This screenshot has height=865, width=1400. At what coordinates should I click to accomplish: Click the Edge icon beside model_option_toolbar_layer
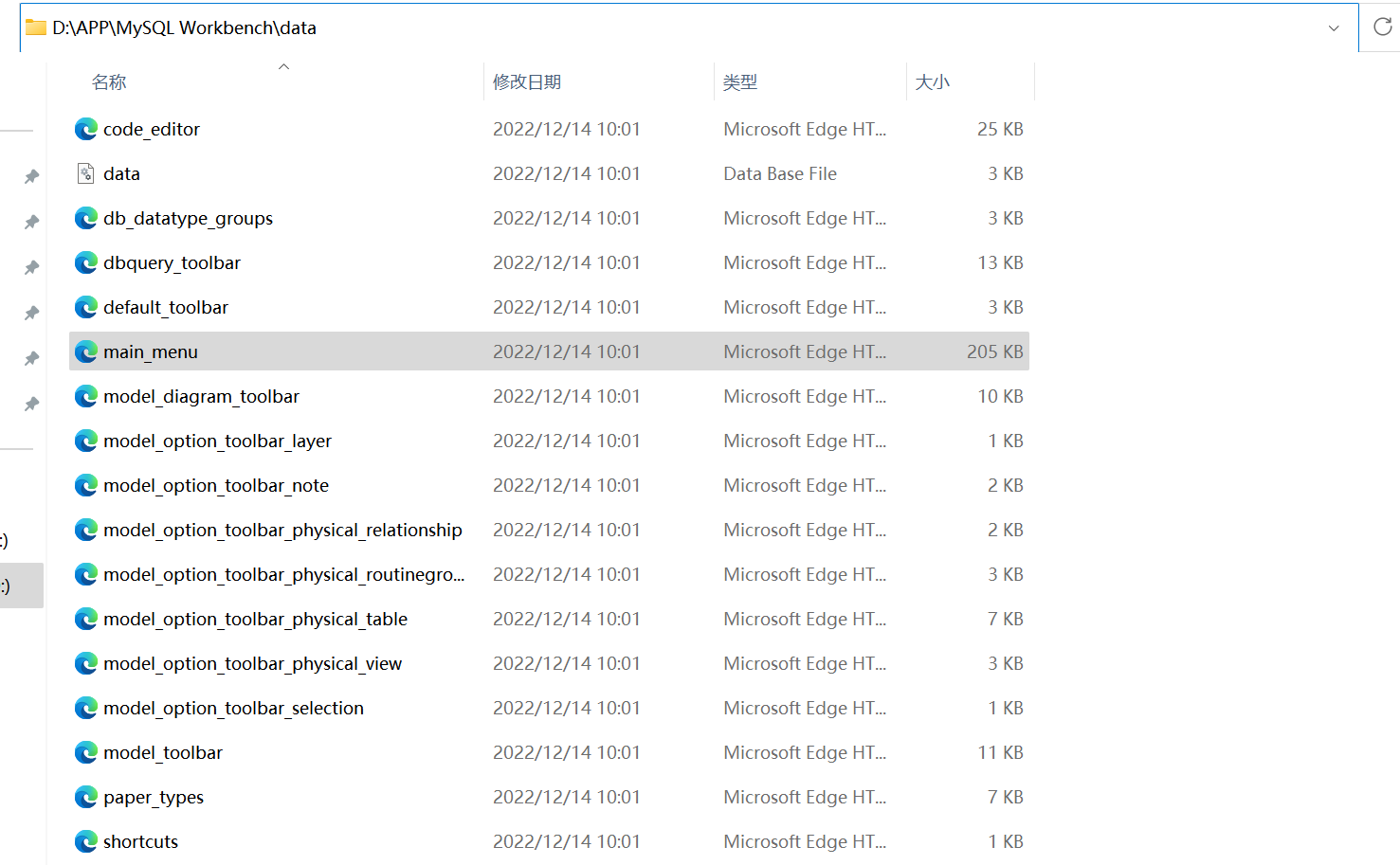[86, 441]
